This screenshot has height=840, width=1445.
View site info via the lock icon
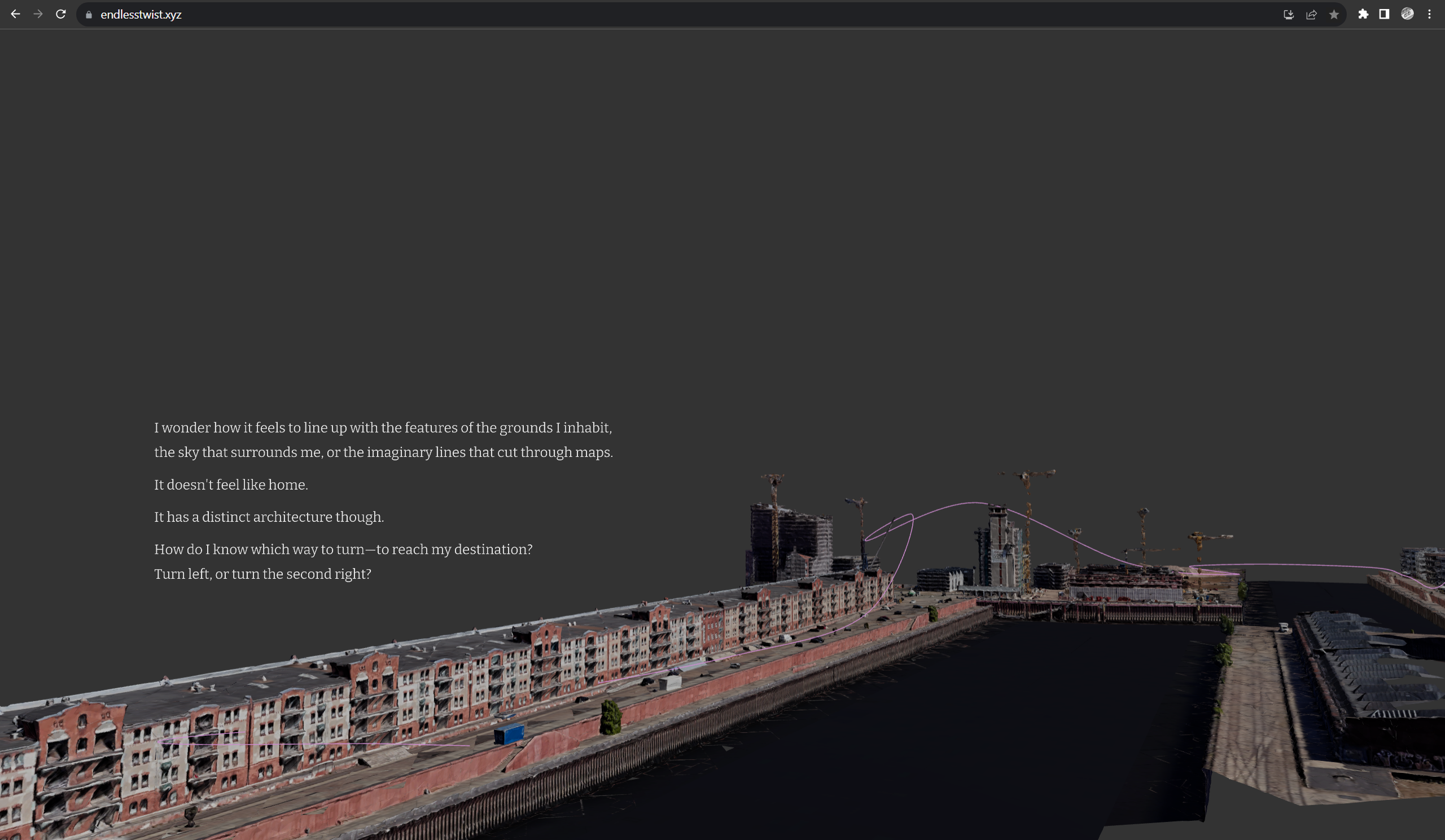click(x=89, y=15)
